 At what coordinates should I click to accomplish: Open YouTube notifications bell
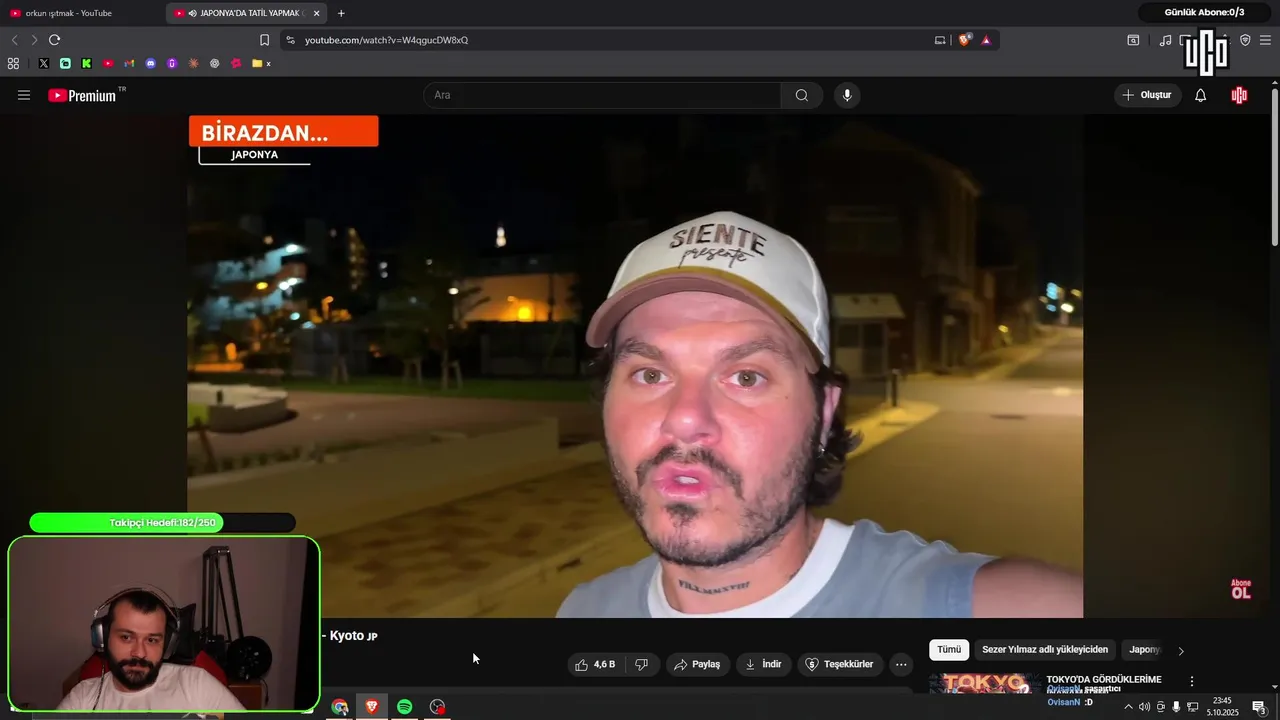point(1201,95)
